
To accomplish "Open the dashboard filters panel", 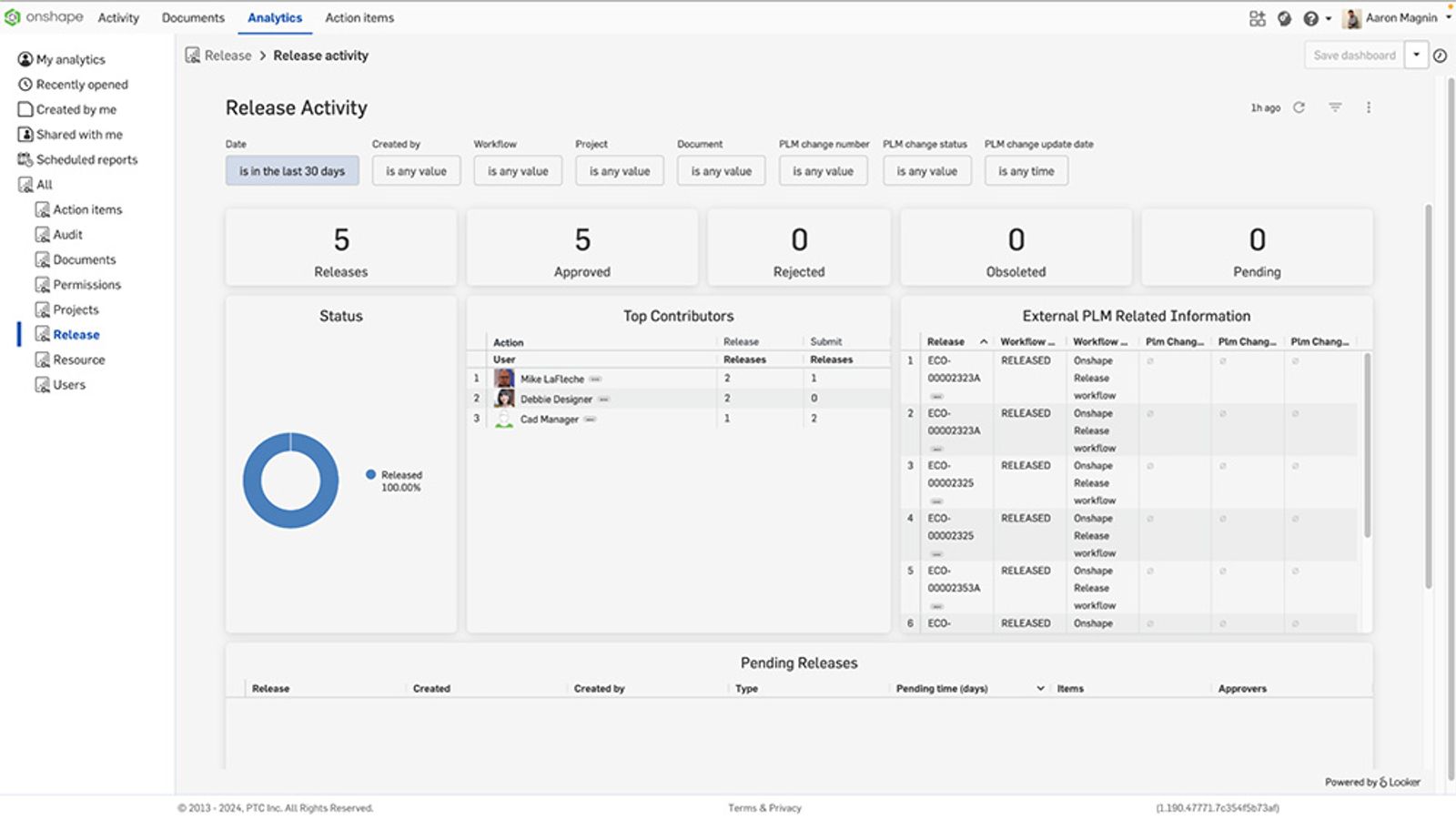I will pyautogui.click(x=1334, y=106).
